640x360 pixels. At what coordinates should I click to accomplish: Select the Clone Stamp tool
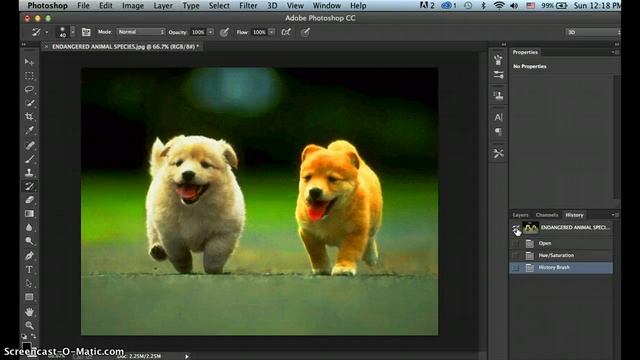pos(29,173)
